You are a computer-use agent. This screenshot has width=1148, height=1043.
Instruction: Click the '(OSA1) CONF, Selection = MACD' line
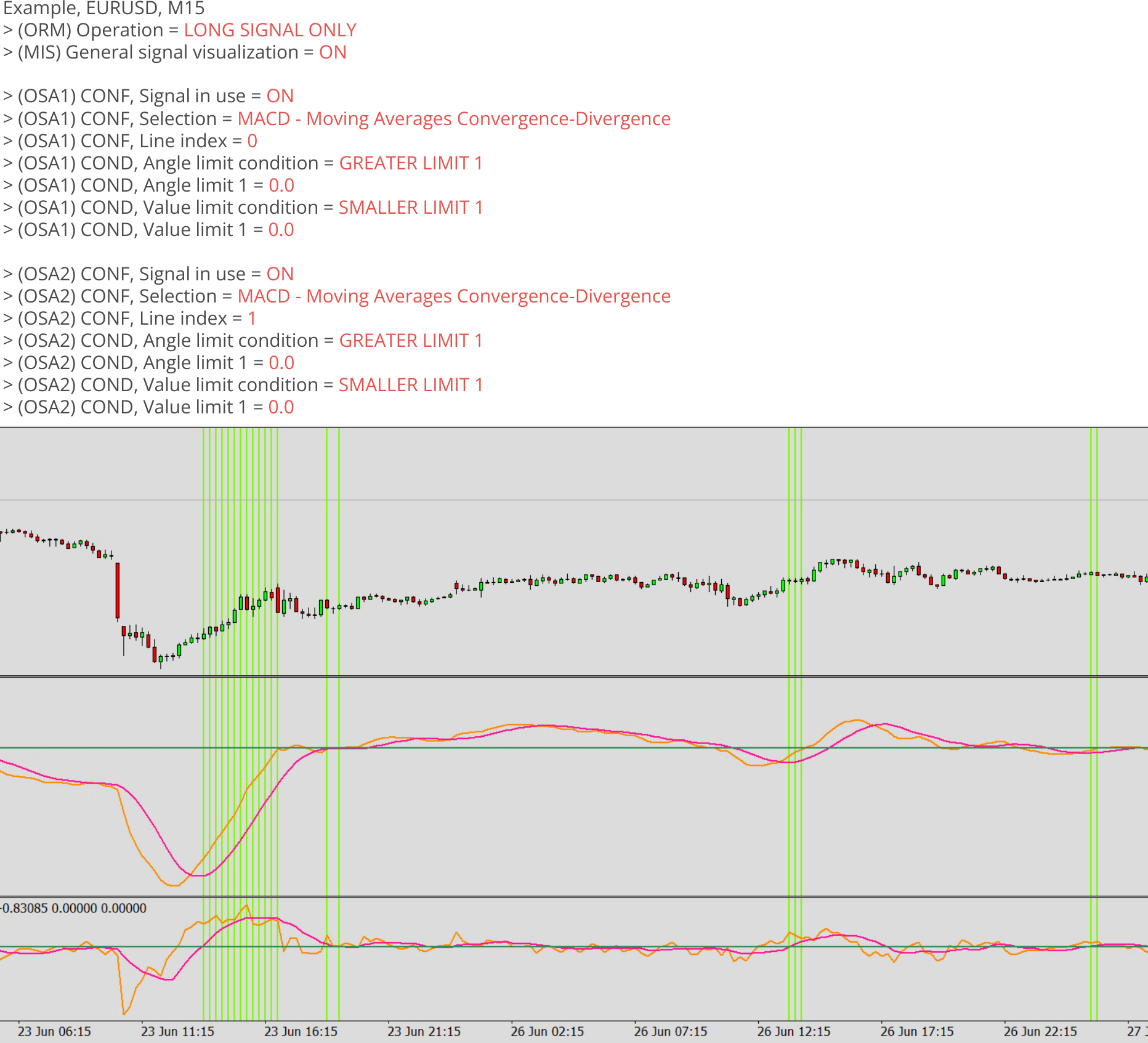(x=337, y=118)
